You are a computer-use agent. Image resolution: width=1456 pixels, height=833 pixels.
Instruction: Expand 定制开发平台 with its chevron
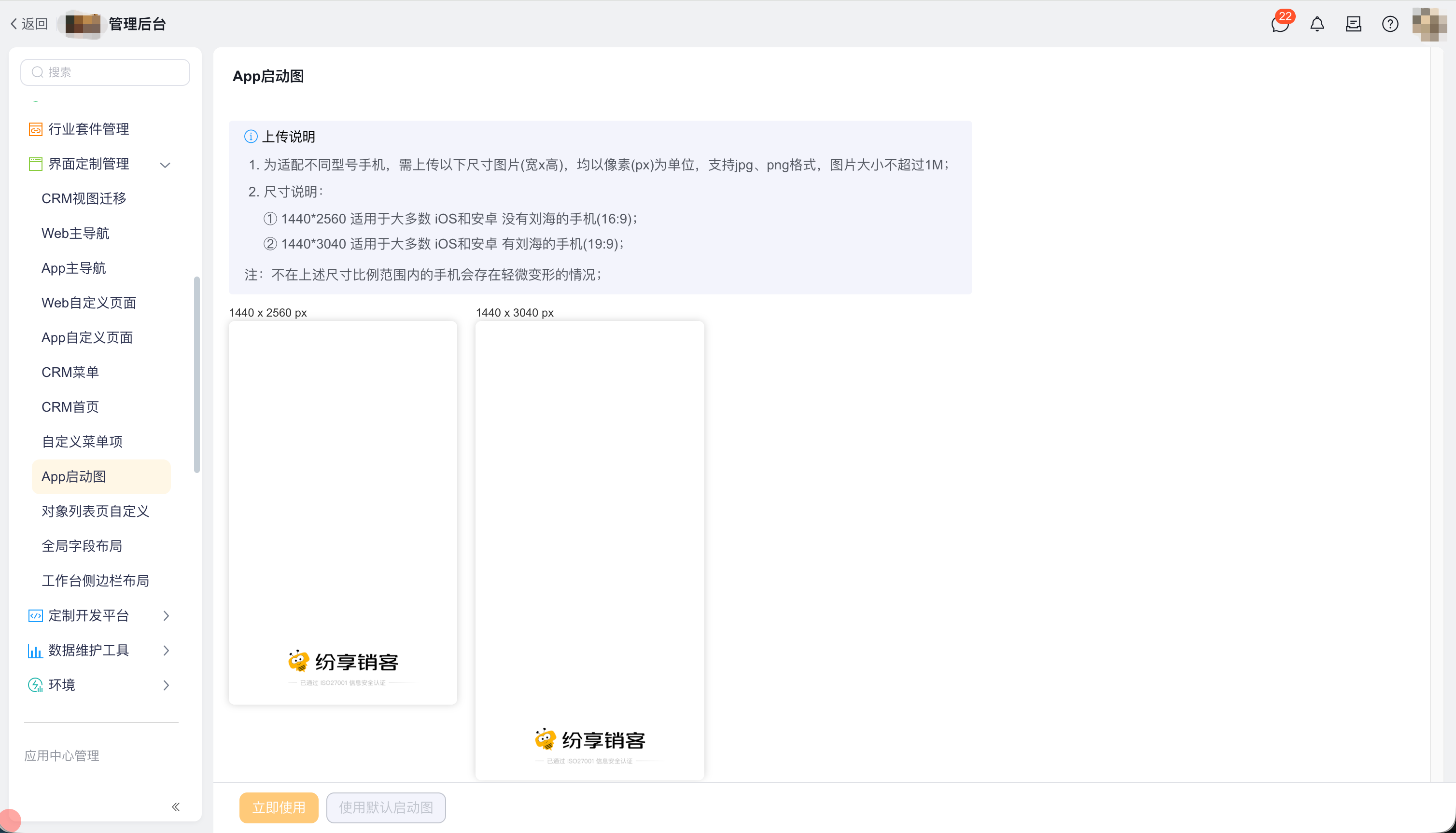[x=166, y=616]
